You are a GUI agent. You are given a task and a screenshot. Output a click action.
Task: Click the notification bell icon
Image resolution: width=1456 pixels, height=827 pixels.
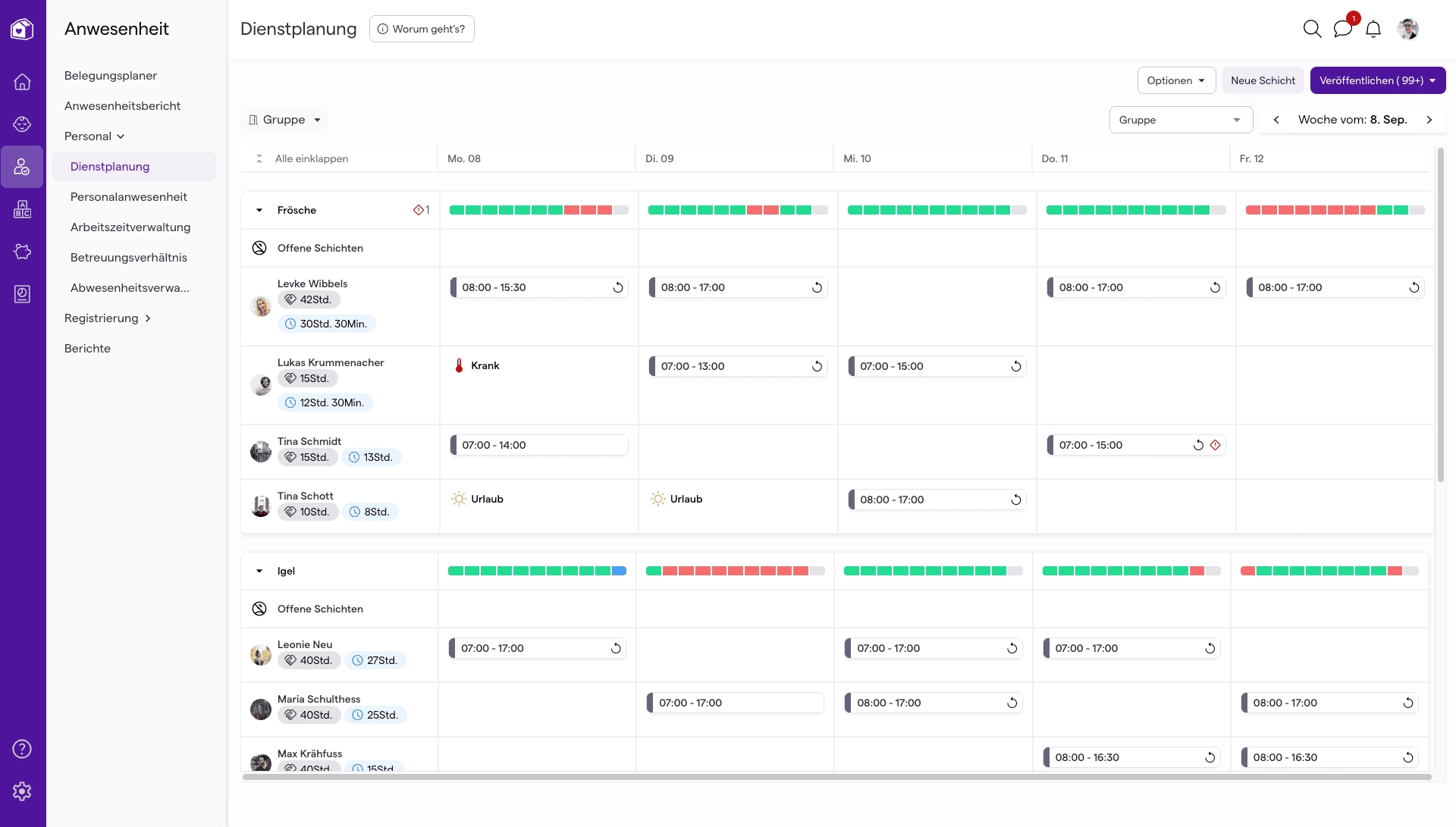click(x=1373, y=29)
